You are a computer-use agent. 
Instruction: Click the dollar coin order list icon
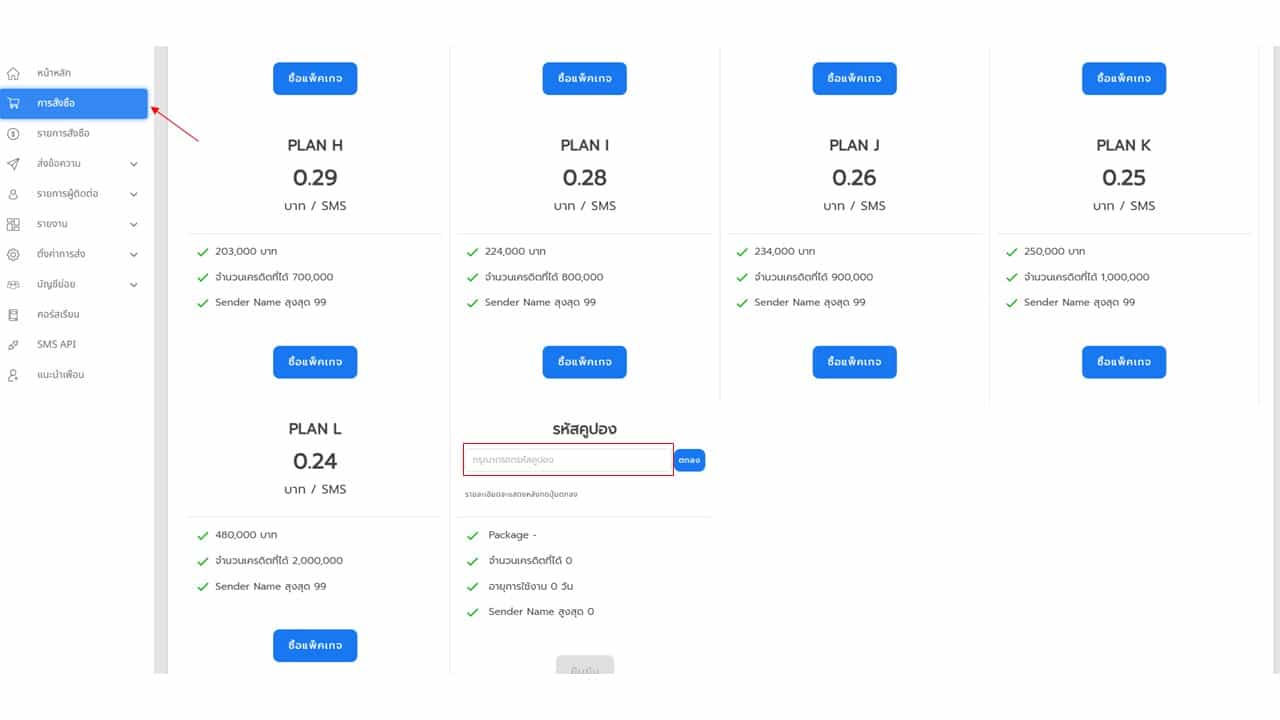(x=13, y=133)
